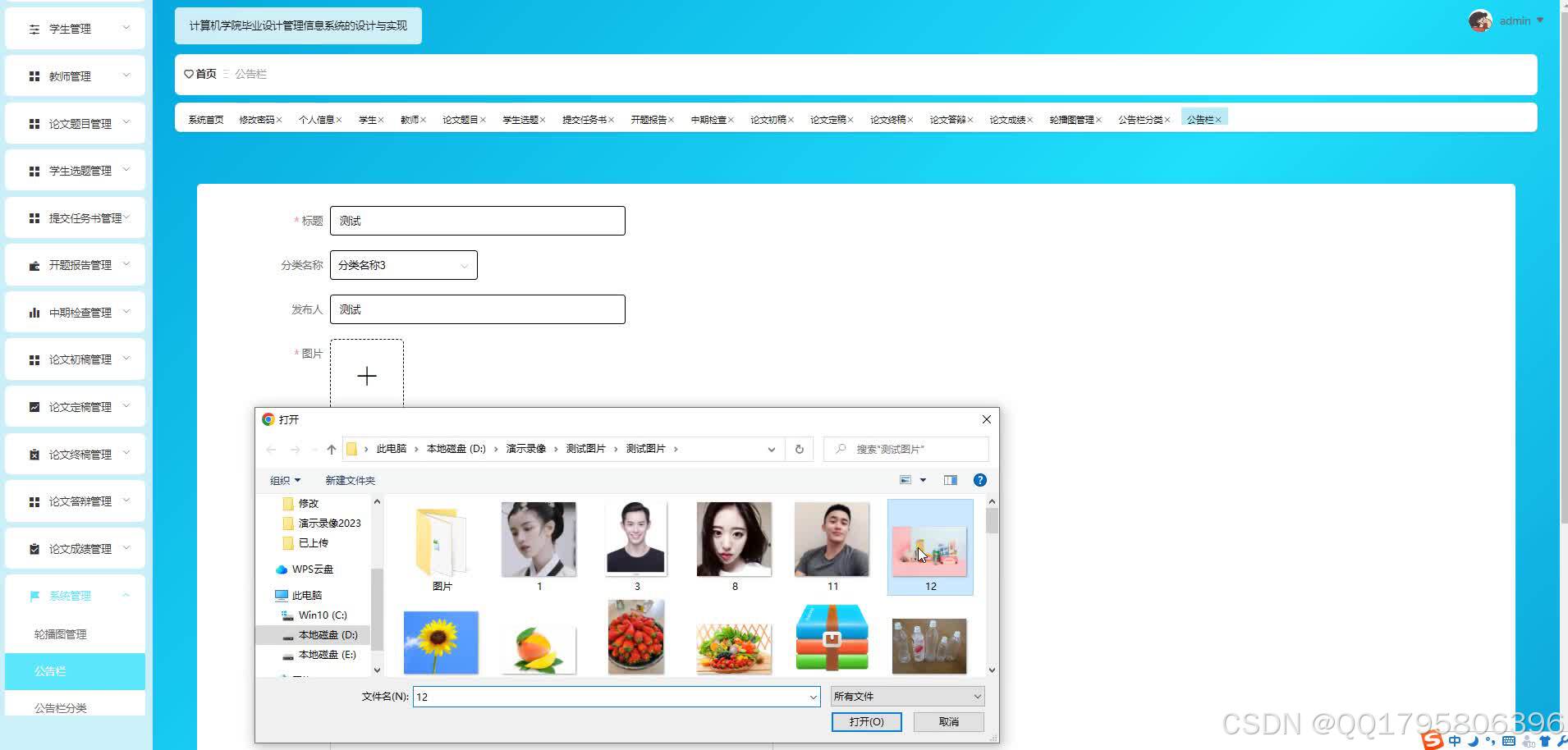The width and height of the screenshot is (1568, 750).
Task: Close the 学生 tab
Action: [381, 120]
